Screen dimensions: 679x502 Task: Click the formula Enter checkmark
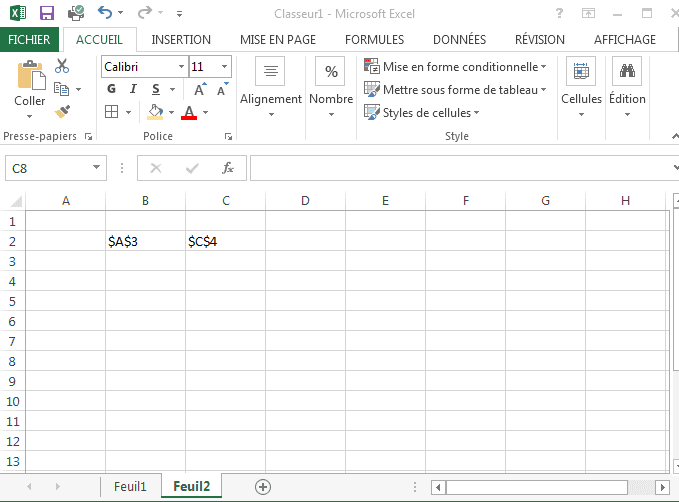pos(192,168)
